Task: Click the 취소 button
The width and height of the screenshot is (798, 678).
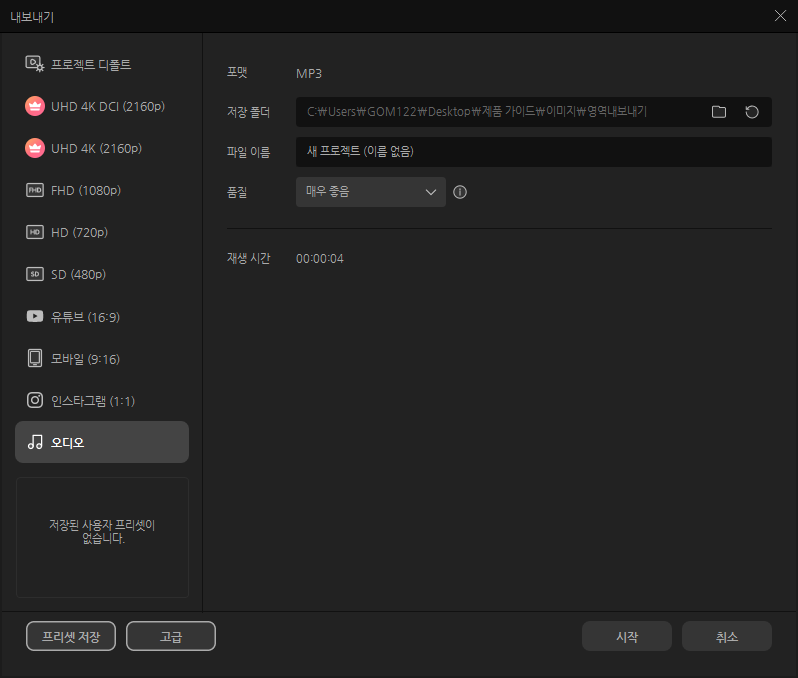Action: (x=726, y=636)
